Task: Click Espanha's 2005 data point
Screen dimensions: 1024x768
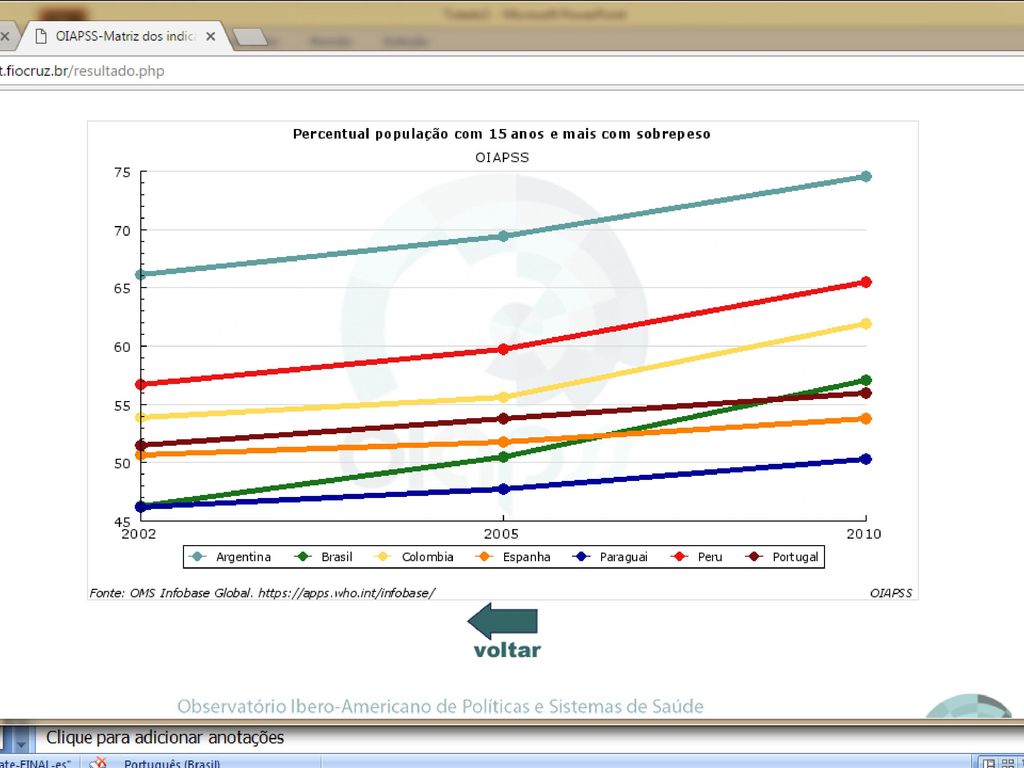Action: click(x=504, y=442)
